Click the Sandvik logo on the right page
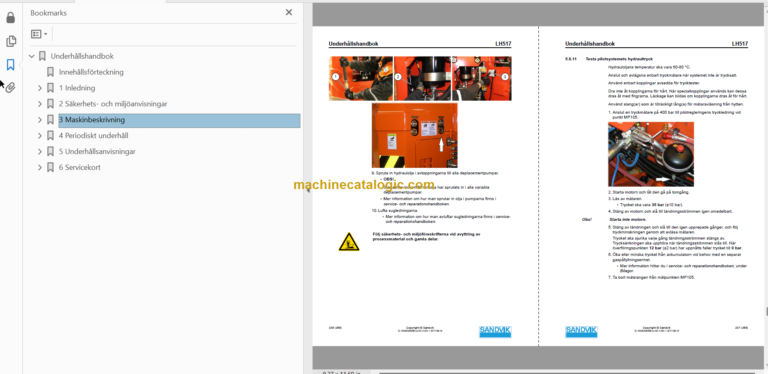The width and height of the screenshot is (768, 374). tap(581, 331)
